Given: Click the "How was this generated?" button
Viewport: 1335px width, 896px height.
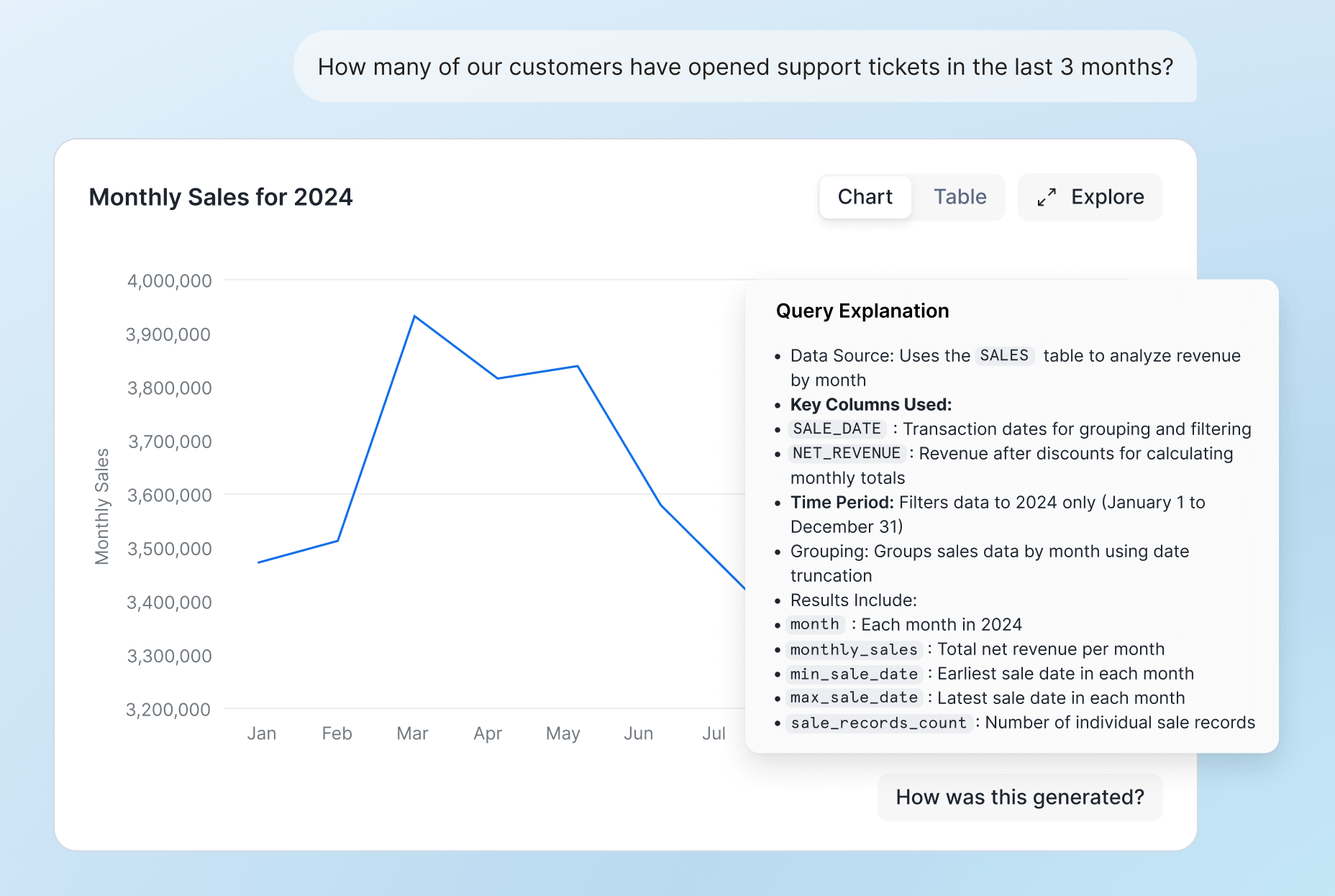Looking at the screenshot, I should pyautogui.click(x=1019, y=797).
